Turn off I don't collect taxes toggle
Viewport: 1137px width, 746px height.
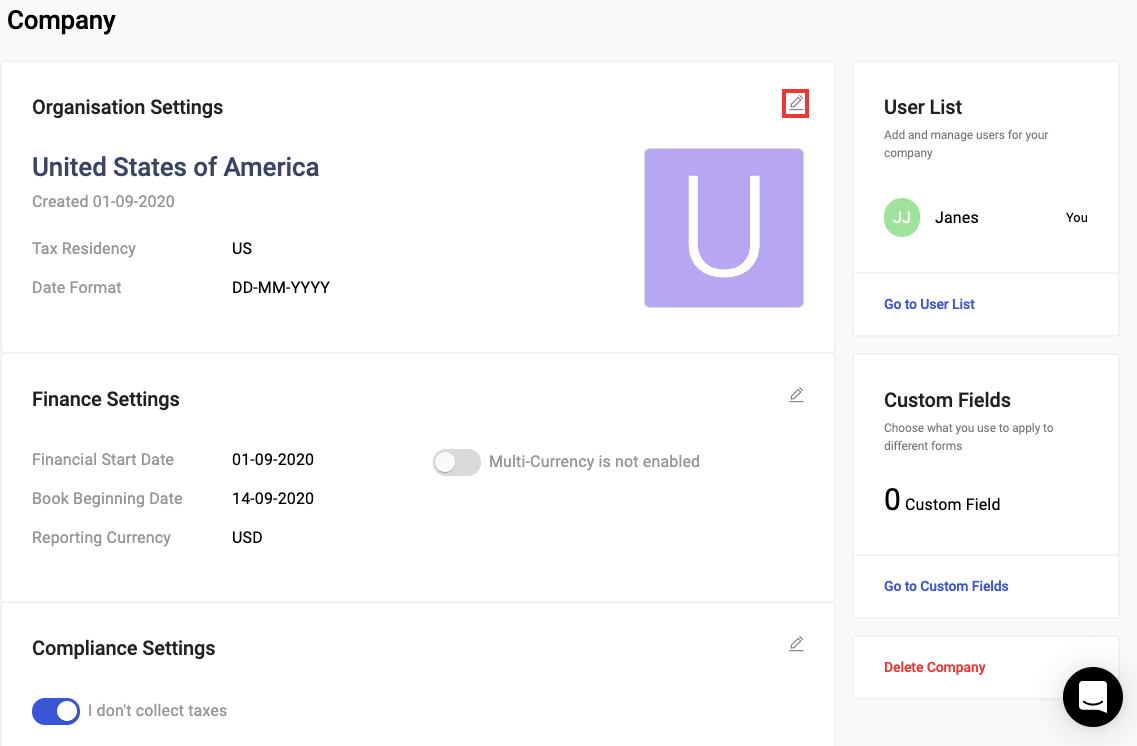pos(56,711)
